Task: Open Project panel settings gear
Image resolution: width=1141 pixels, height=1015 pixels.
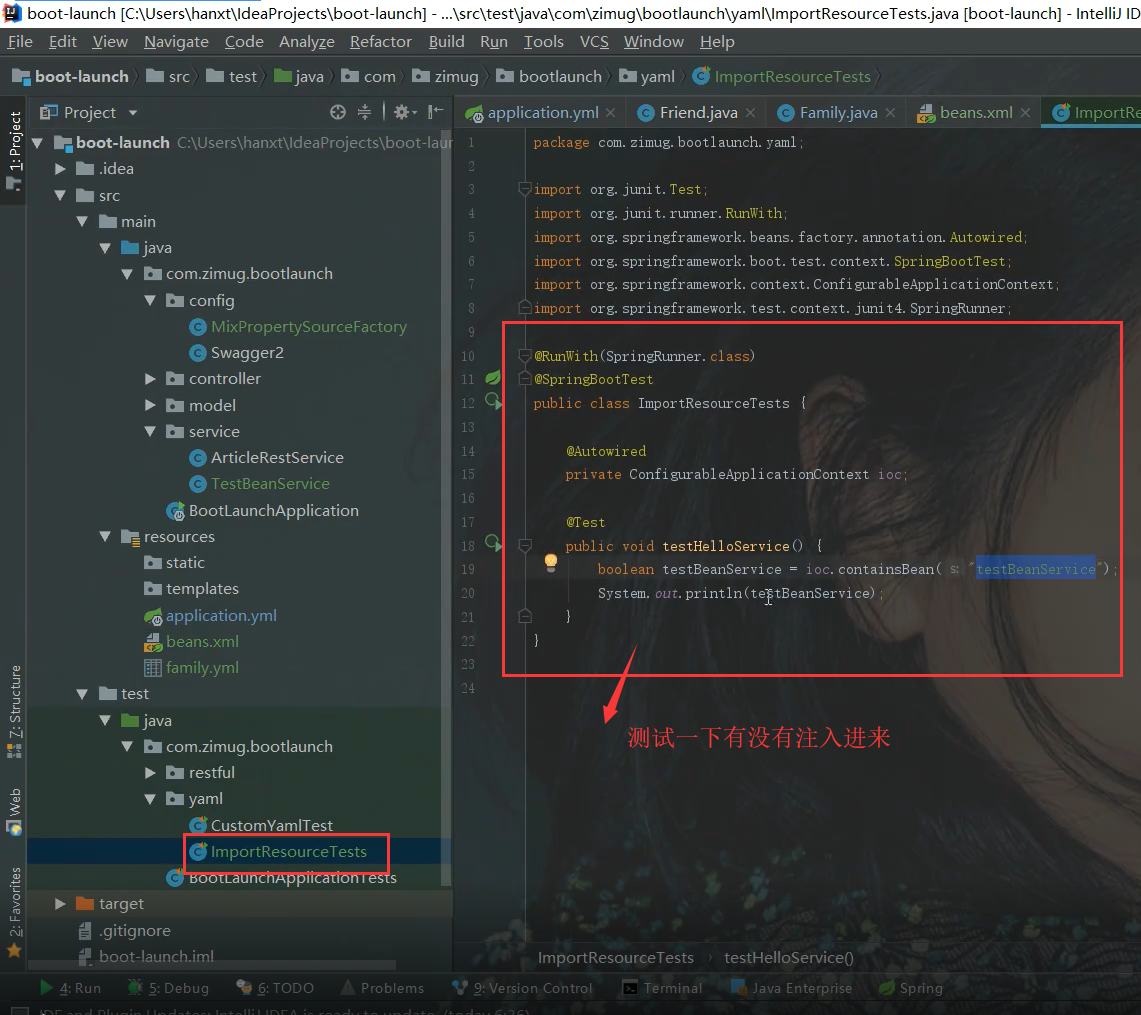Action: [x=402, y=112]
